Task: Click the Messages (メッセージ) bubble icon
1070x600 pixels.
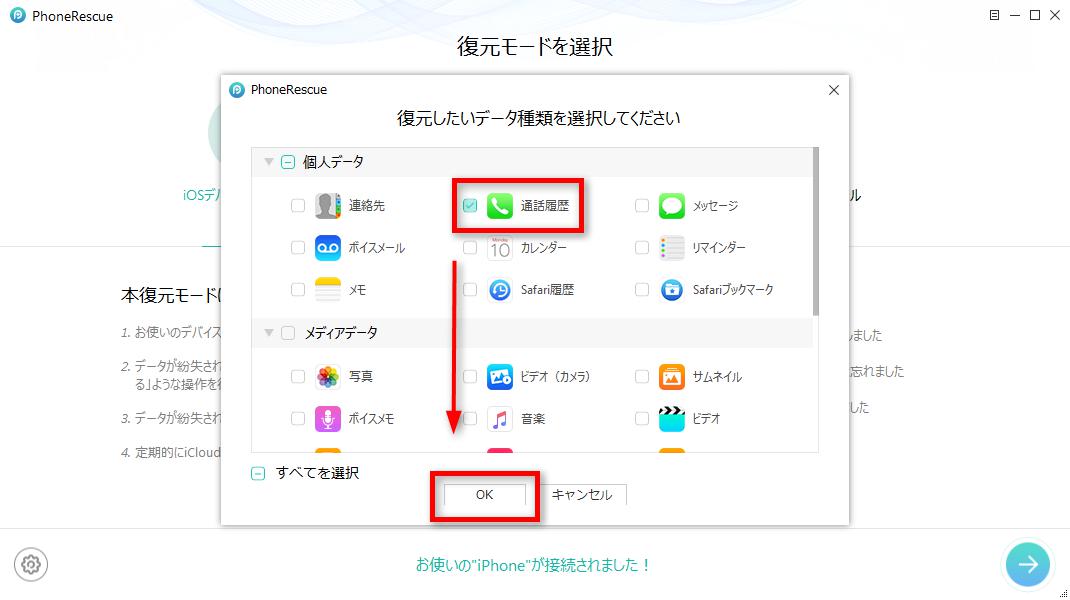Action: tap(671, 205)
